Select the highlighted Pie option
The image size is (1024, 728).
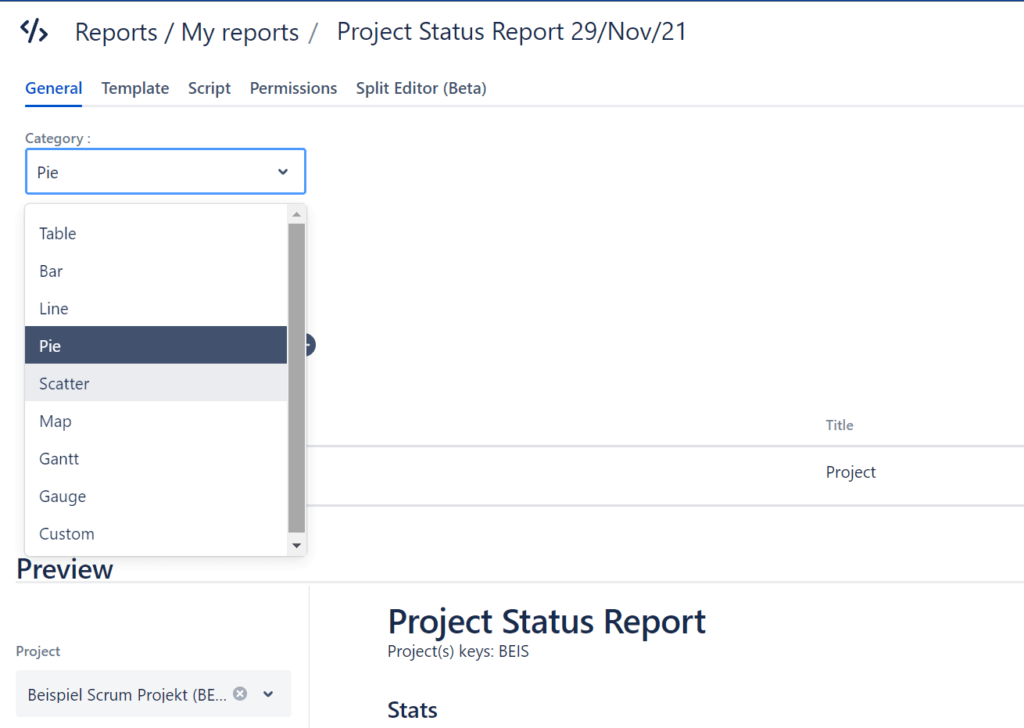click(x=50, y=346)
